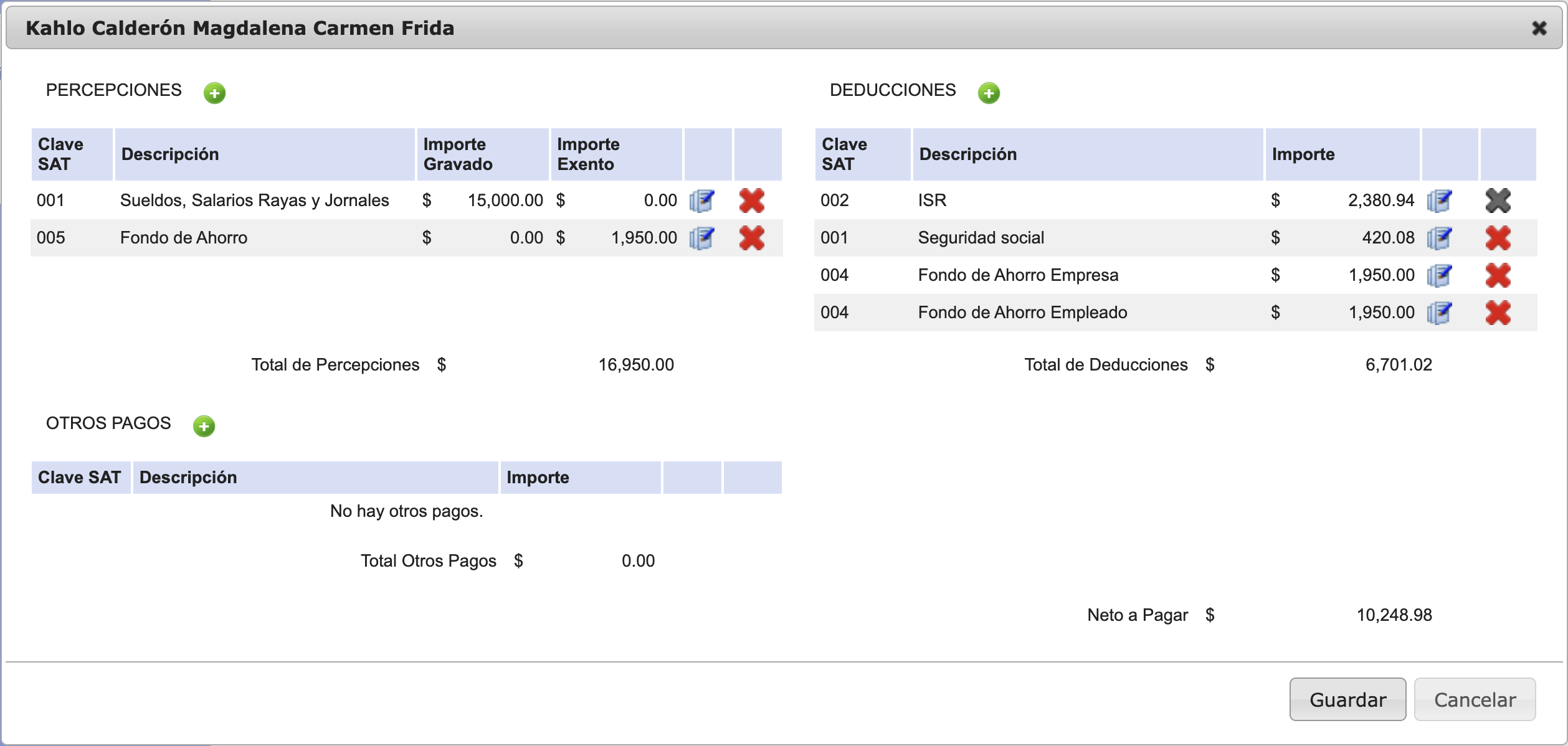Close the Kahlo Calderón dialog

[1539, 29]
